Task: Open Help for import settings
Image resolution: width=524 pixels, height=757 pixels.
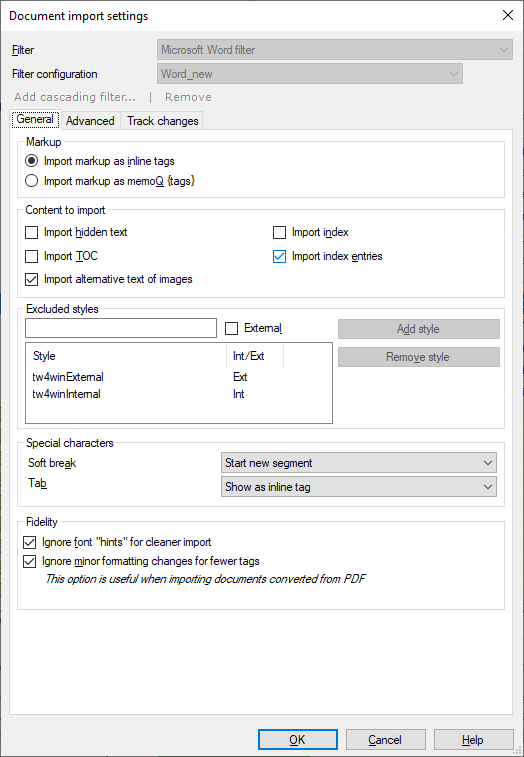Action: pos(473,740)
